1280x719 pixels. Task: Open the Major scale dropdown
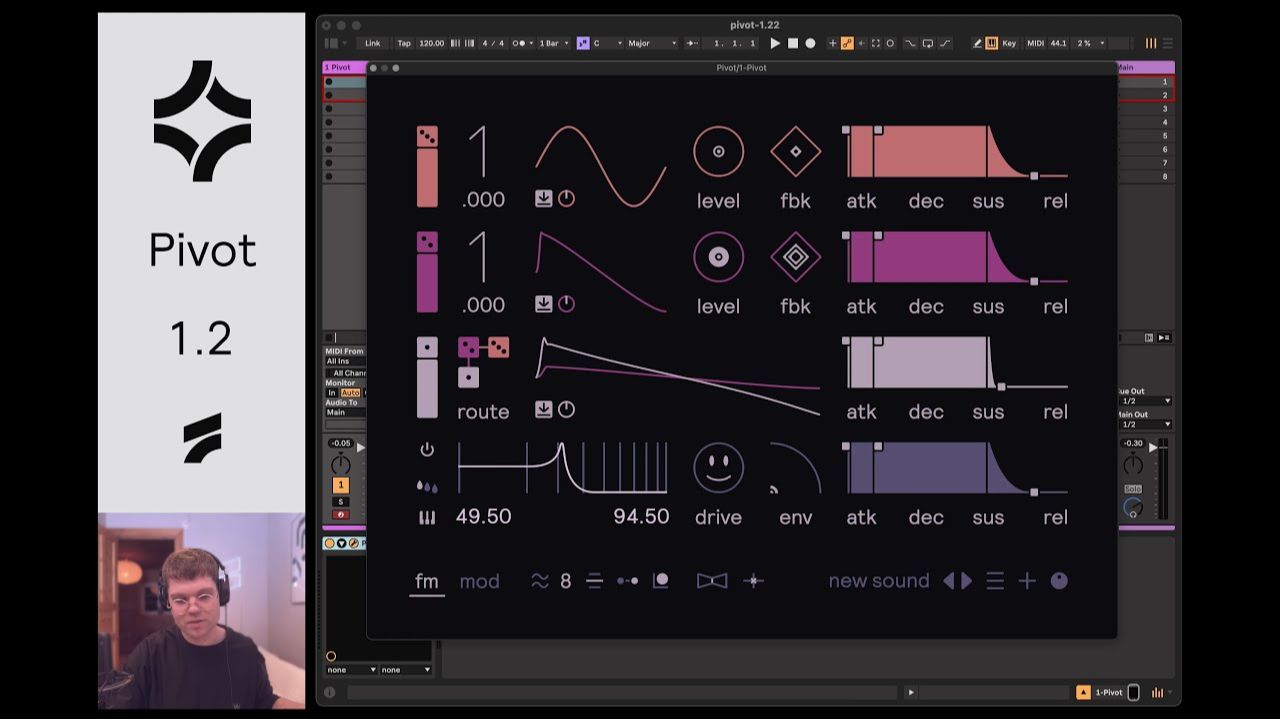tap(652, 43)
